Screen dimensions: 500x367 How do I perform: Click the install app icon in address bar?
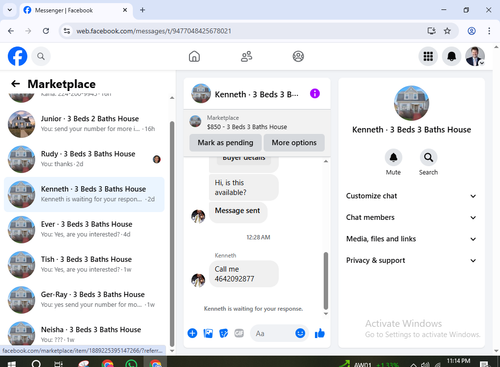[x=431, y=31]
